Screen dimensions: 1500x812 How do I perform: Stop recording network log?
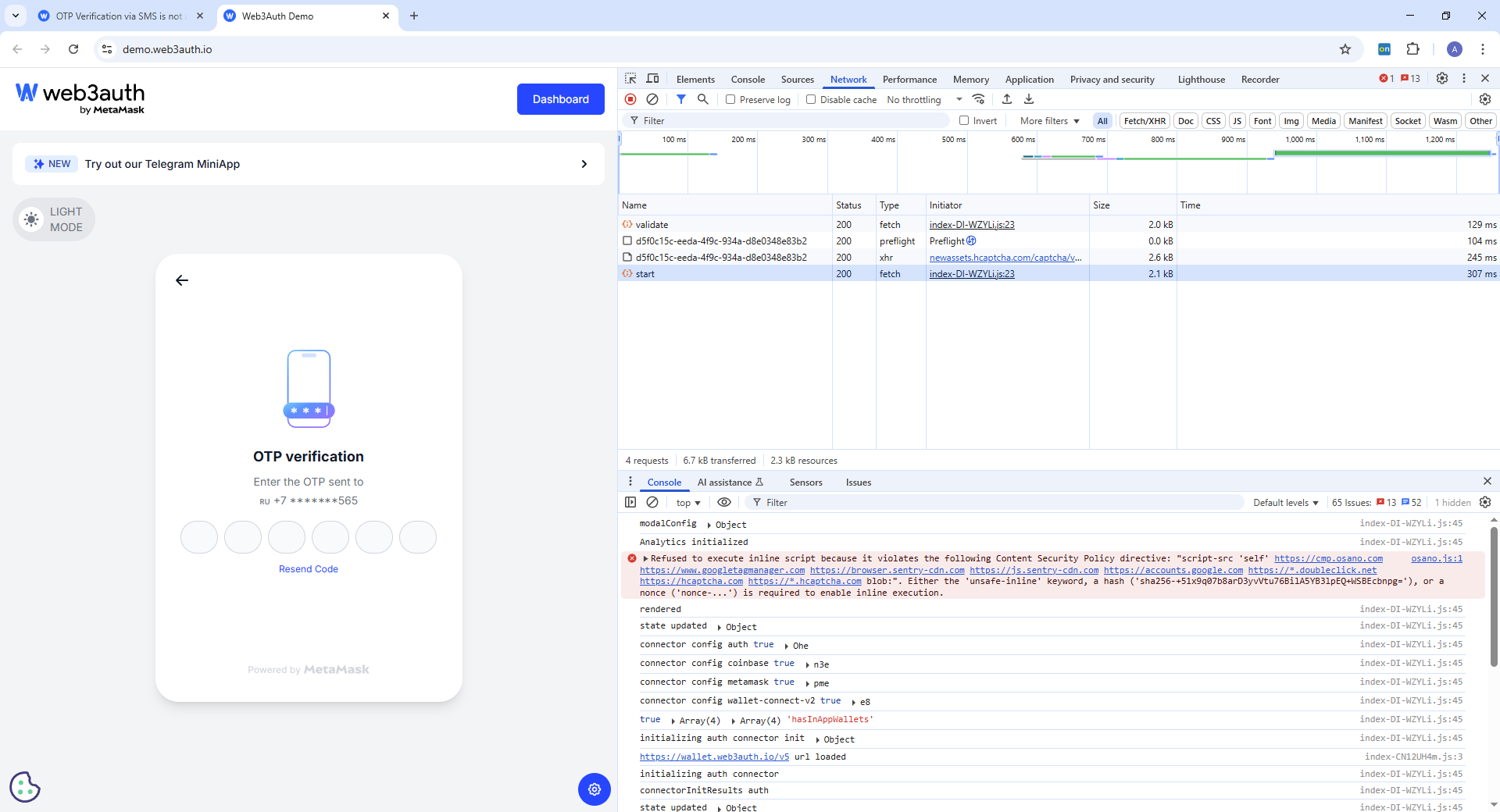pos(630,99)
